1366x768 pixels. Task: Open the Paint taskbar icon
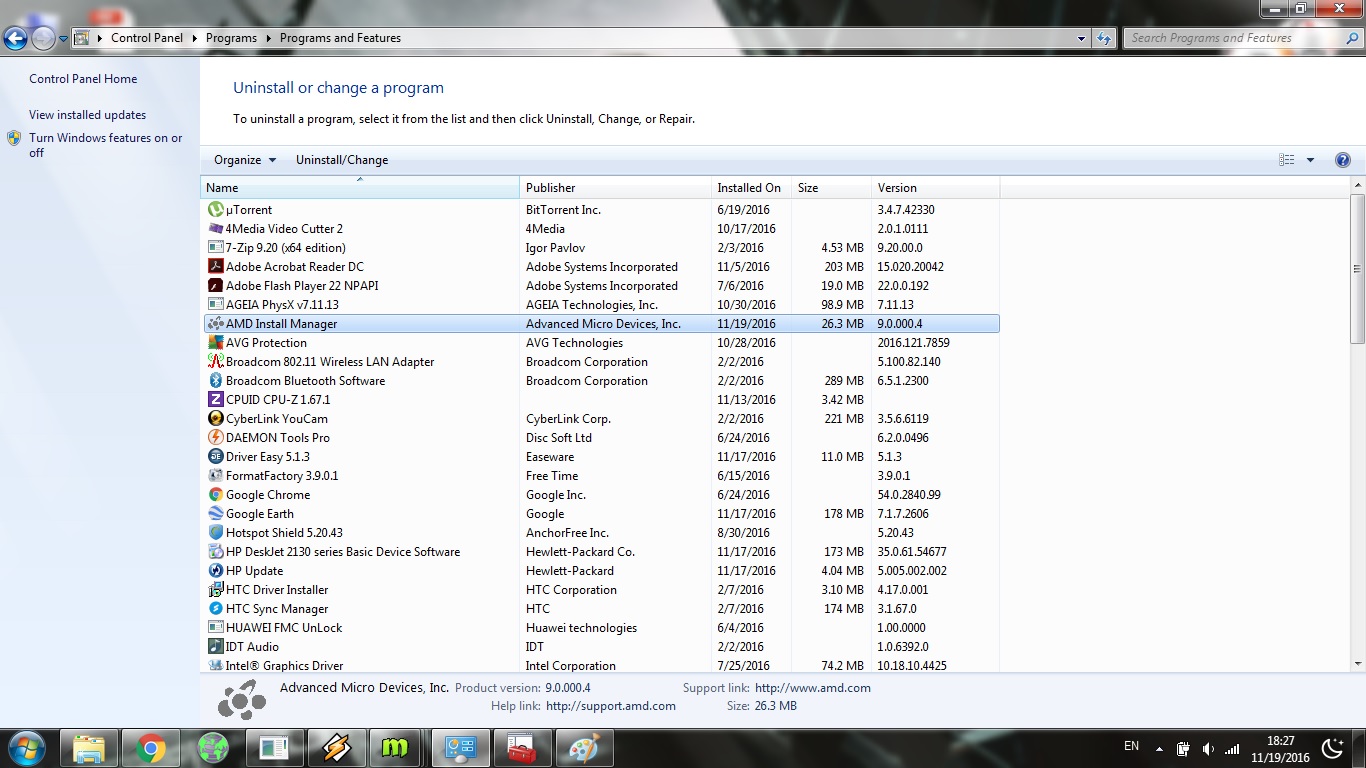coord(585,748)
